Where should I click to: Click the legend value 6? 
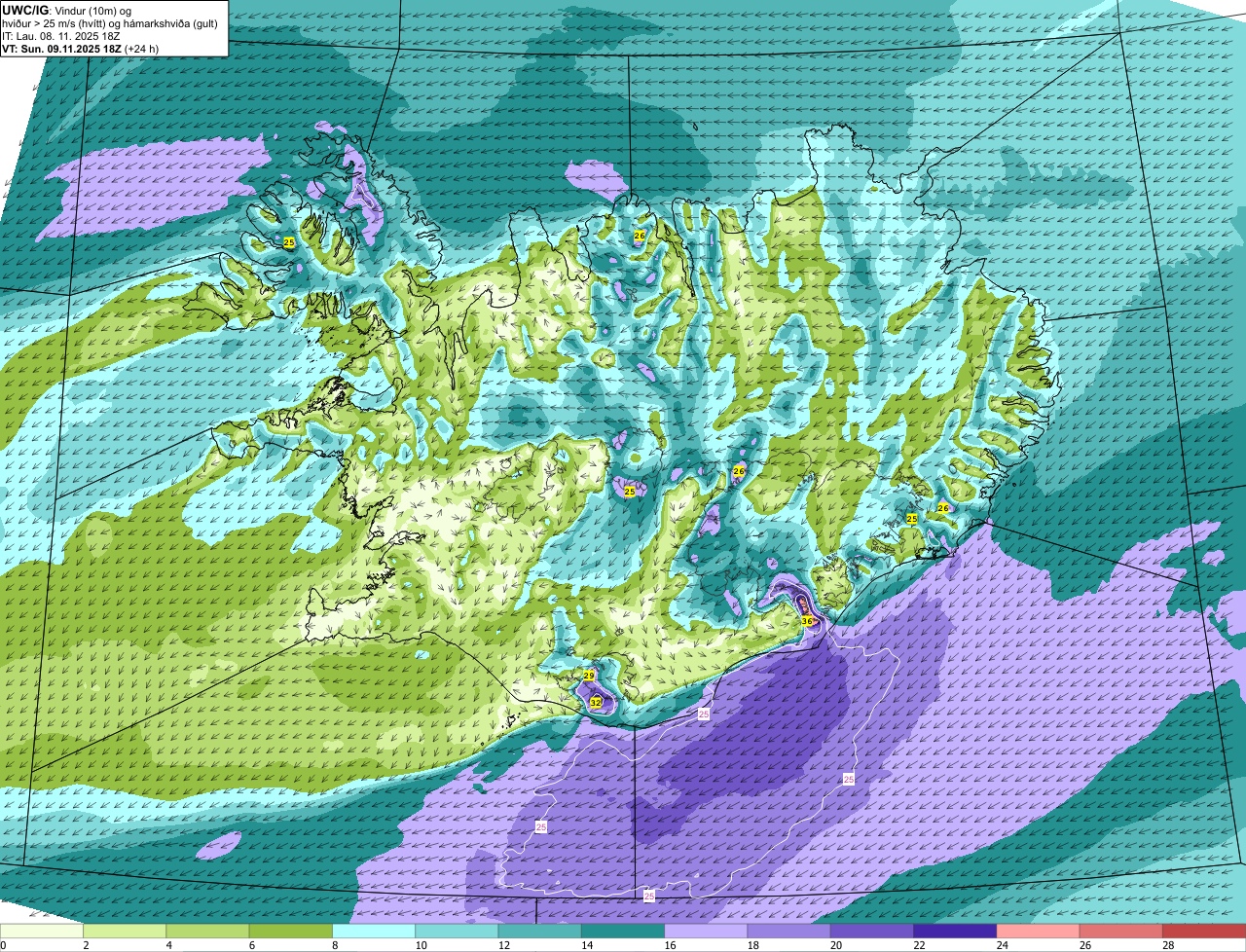pyautogui.click(x=251, y=945)
